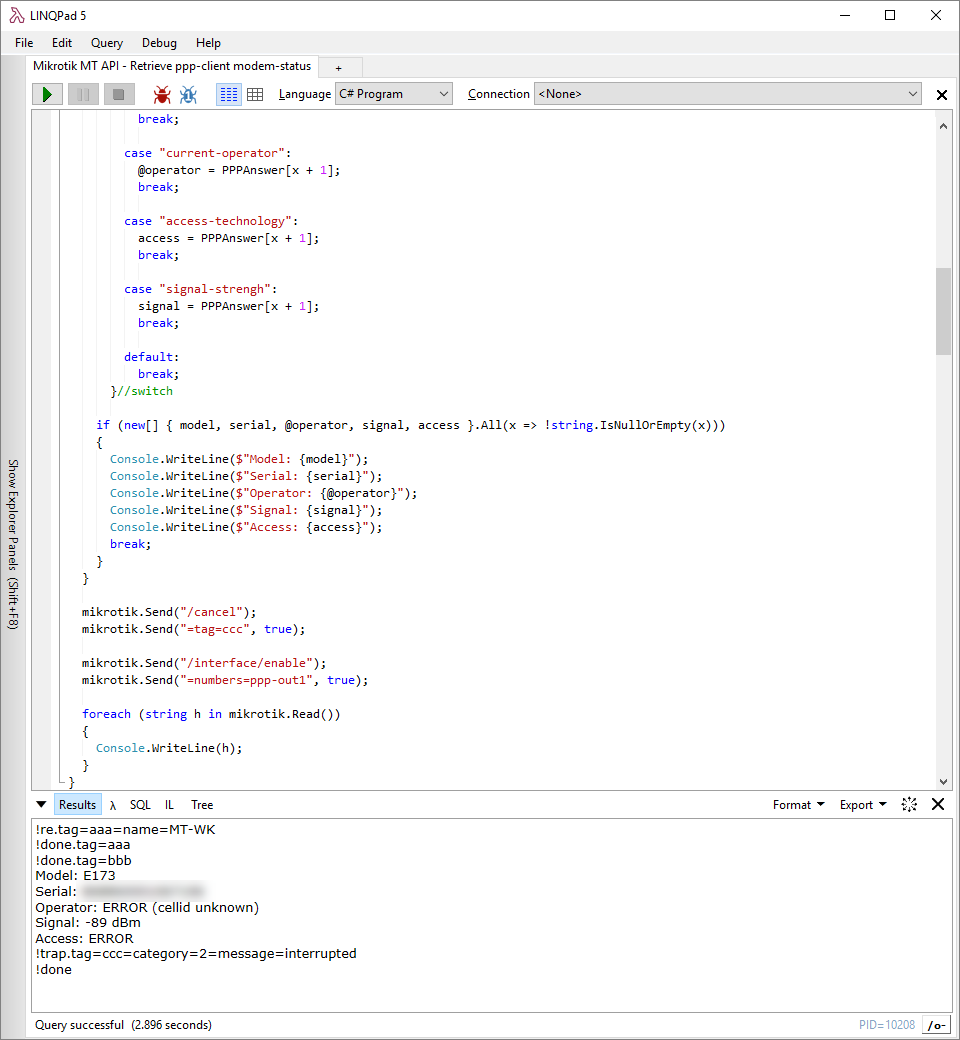
Task: Click the maximize results panel arrows icon
Action: pyautogui.click(x=909, y=804)
